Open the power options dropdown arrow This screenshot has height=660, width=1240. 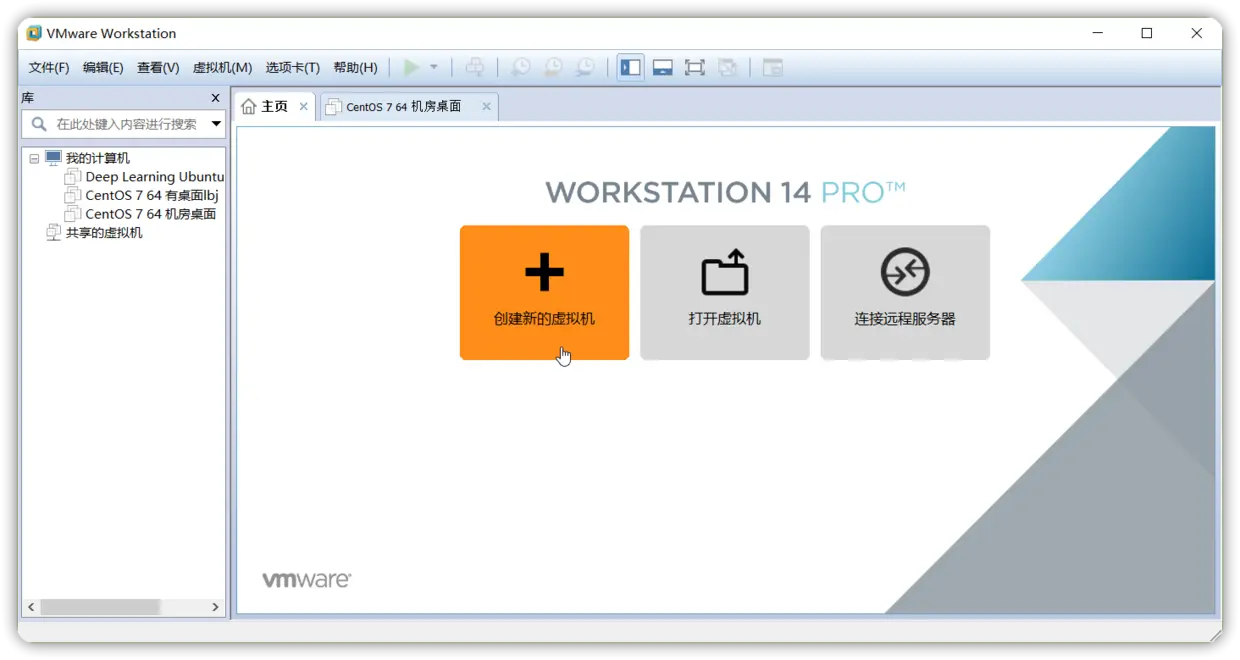434,67
